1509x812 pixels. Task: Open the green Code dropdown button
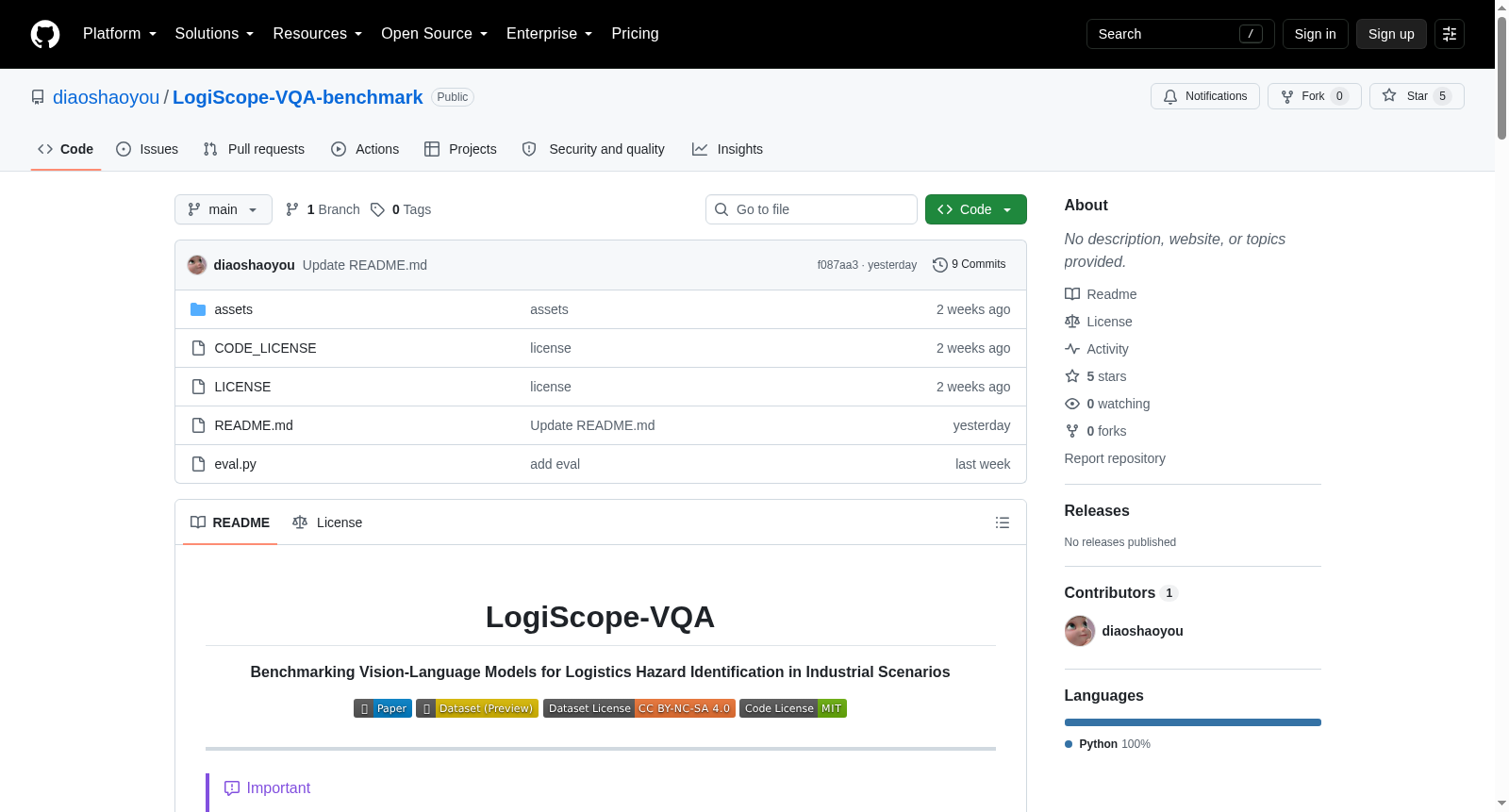click(x=976, y=209)
